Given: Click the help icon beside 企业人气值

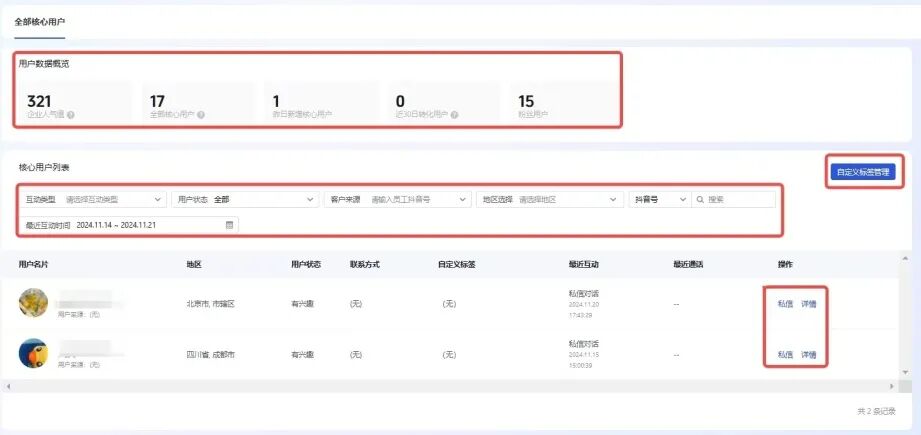Looking at the screenshot, I should (x=71, y=115).
